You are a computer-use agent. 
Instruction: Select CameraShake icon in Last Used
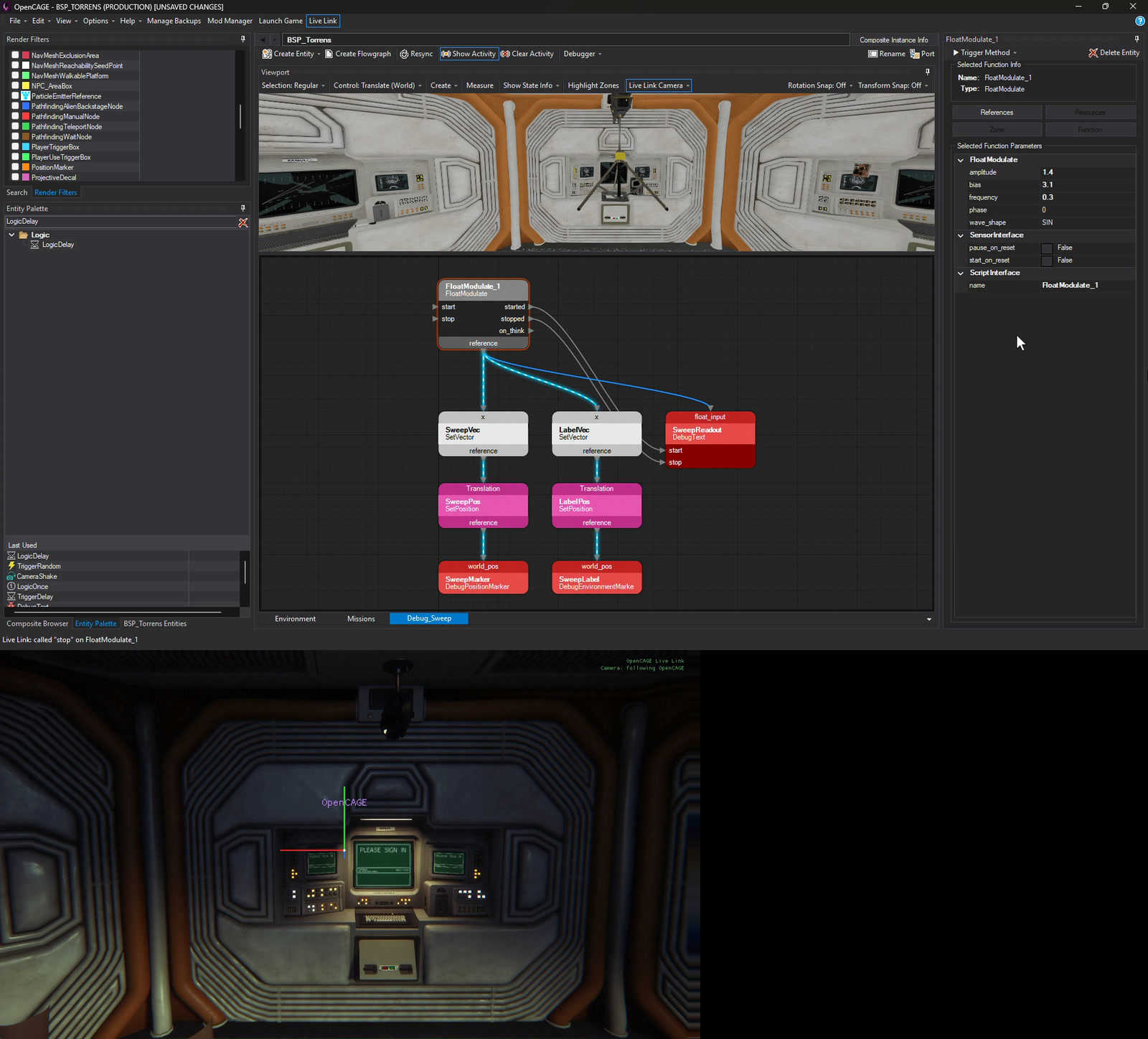(x=11, y=576)
